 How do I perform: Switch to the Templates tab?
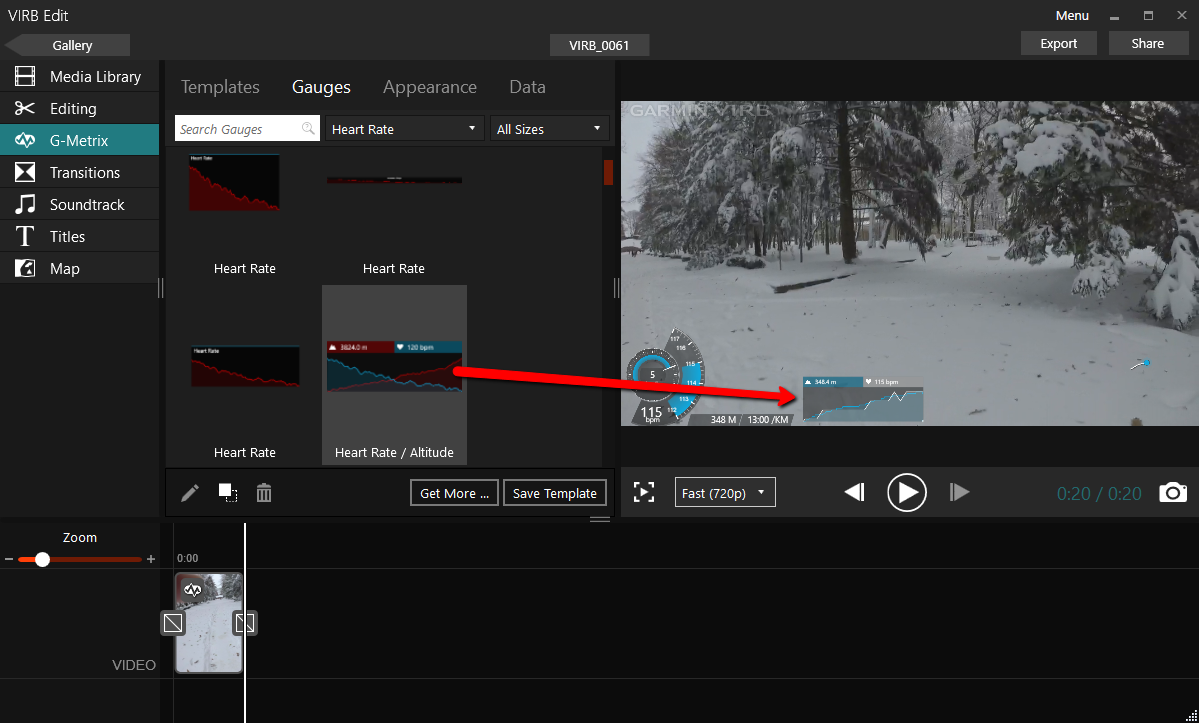coord(220,87)
